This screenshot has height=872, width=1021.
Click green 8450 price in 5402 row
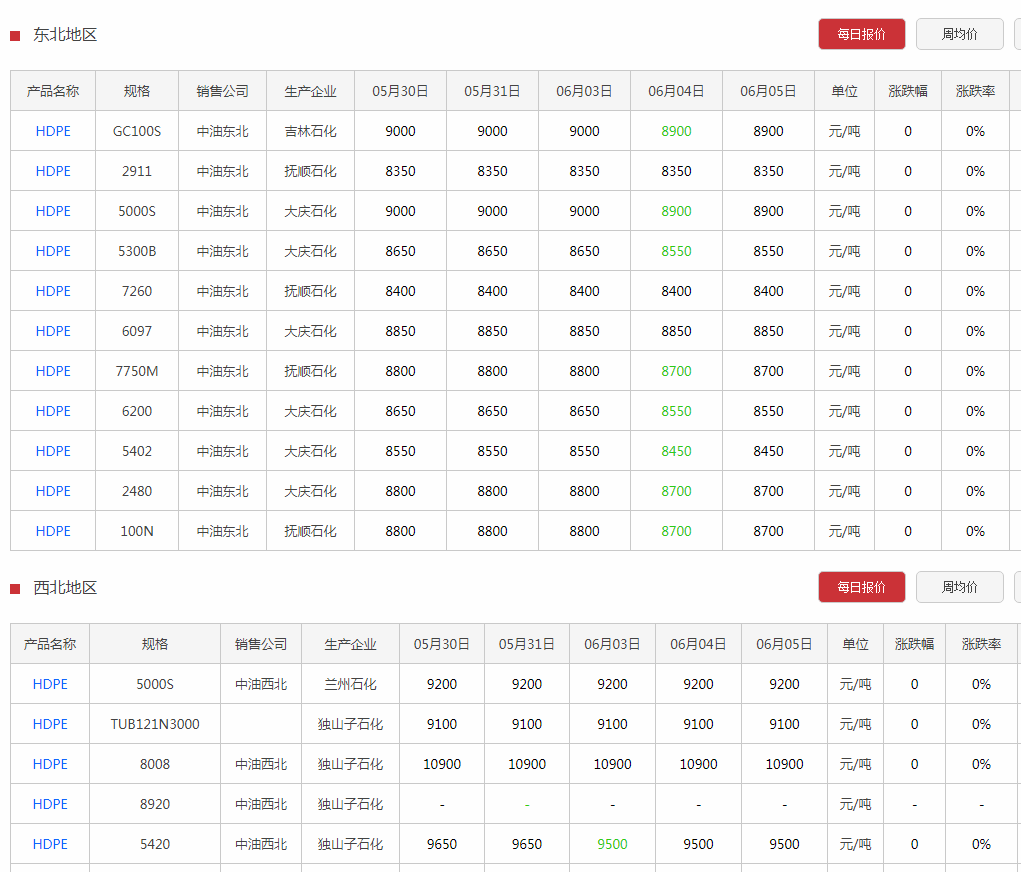tap(676, 451)
